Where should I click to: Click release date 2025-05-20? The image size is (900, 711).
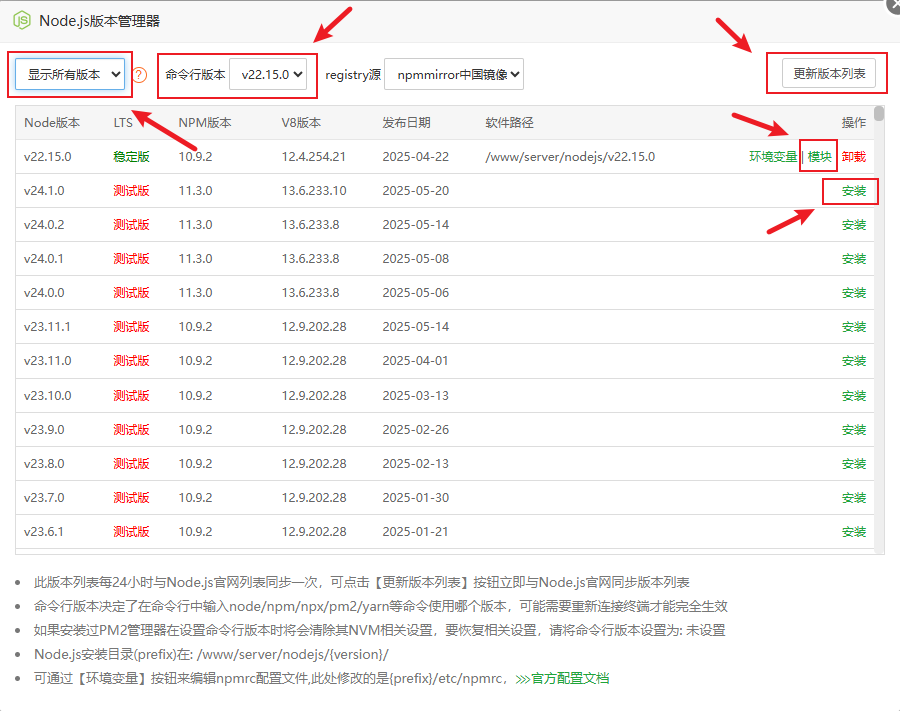point(416,191)
